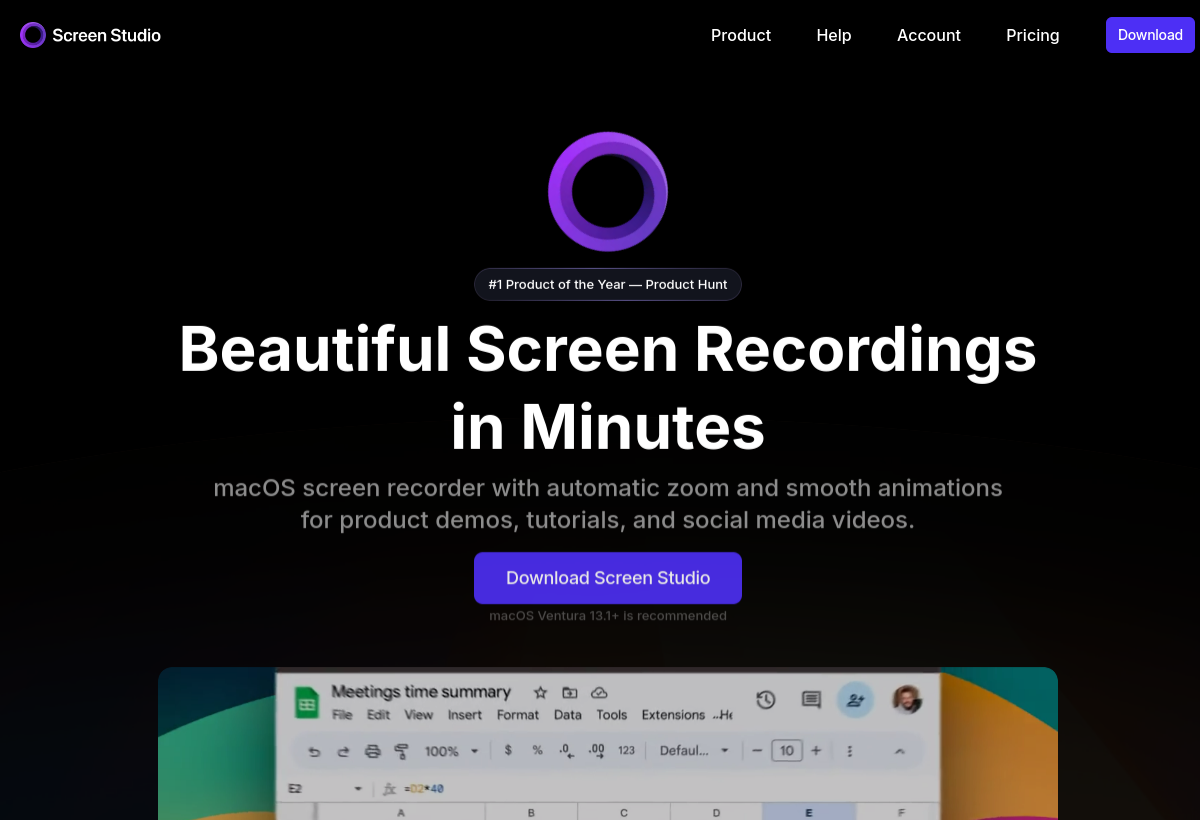The image size is (1200, 820).
Task: Go to Account in the navigation
Action: pyautogui.click(x=929, y=35)
